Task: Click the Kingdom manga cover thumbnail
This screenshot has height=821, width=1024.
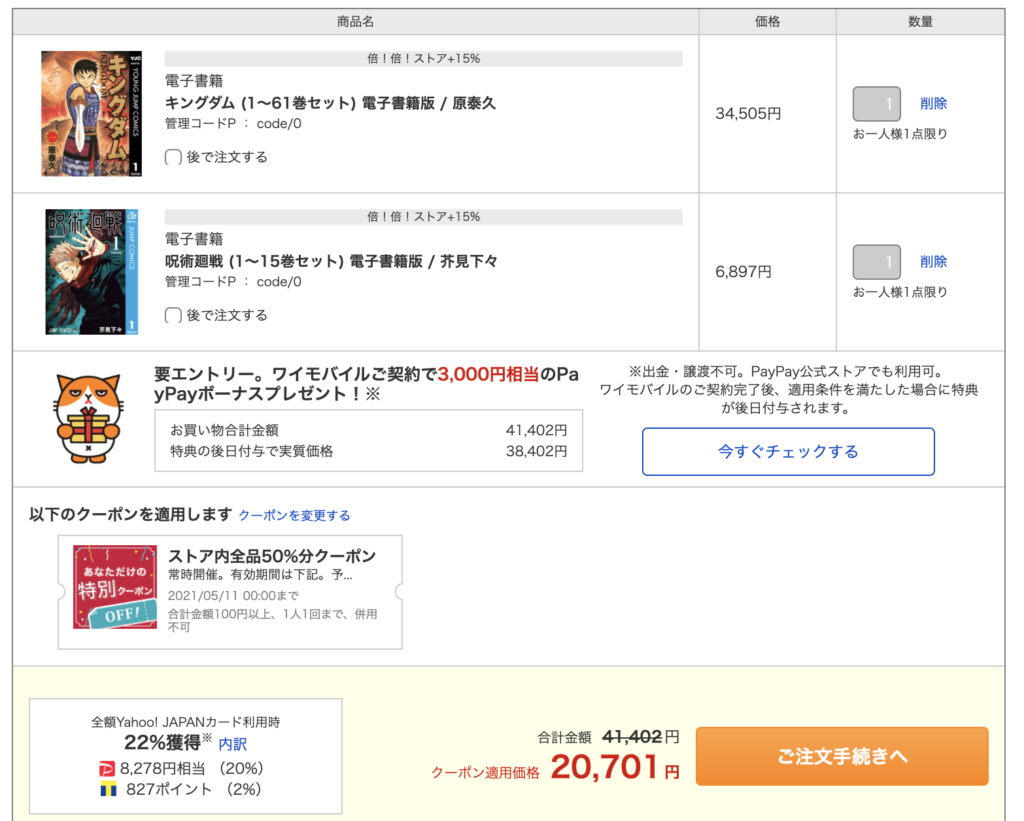Action: pyautogui.click(x=91, y=114)
